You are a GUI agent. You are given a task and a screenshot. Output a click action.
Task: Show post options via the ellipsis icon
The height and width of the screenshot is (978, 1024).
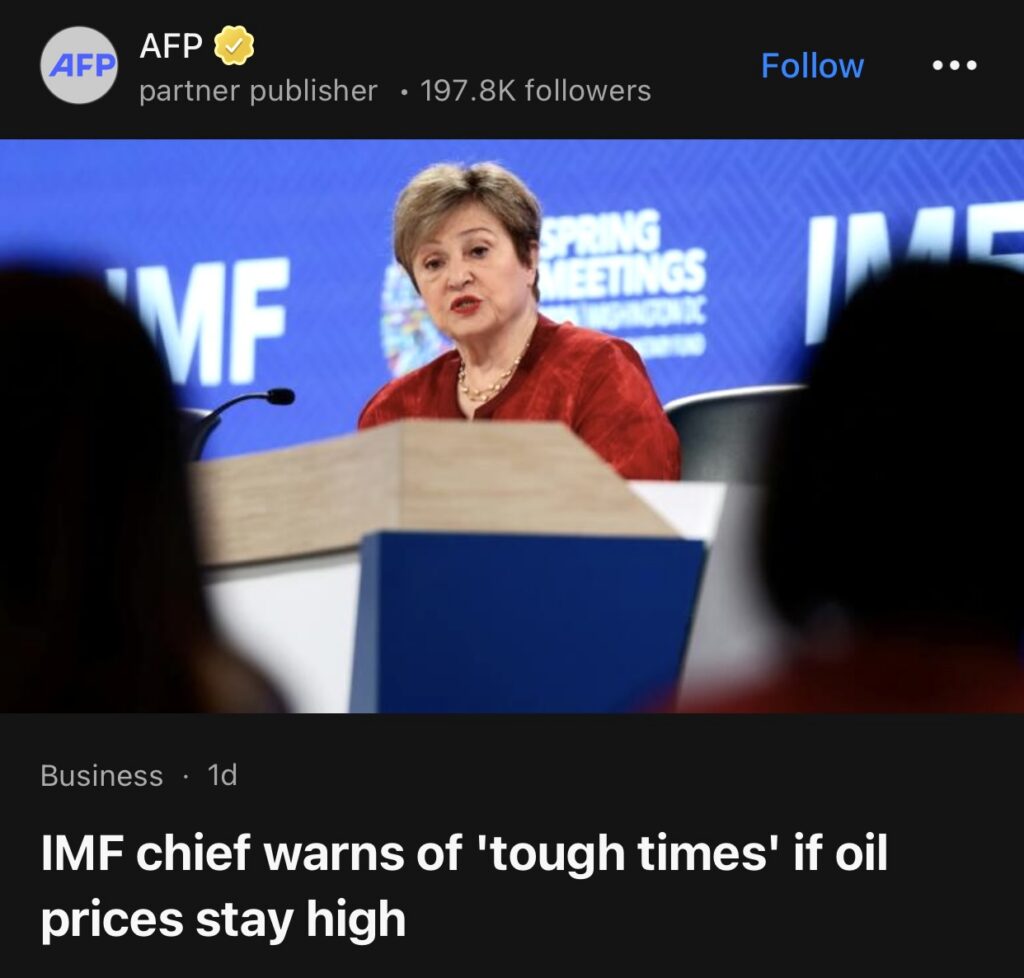tap(954, 65)
